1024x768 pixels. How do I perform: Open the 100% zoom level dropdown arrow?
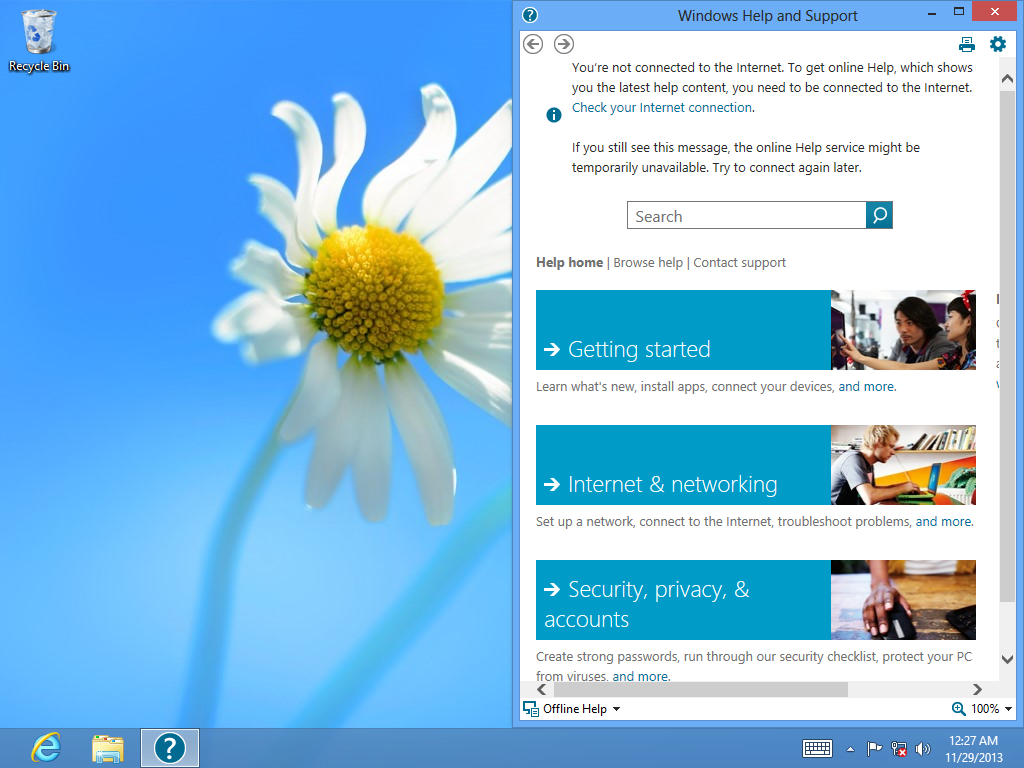click(1008, 709)
